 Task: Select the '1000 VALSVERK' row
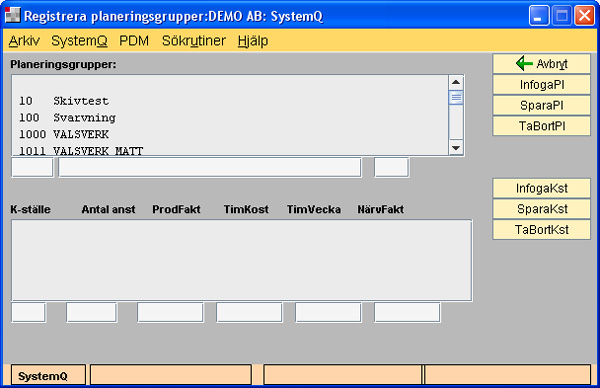(230, 134)
